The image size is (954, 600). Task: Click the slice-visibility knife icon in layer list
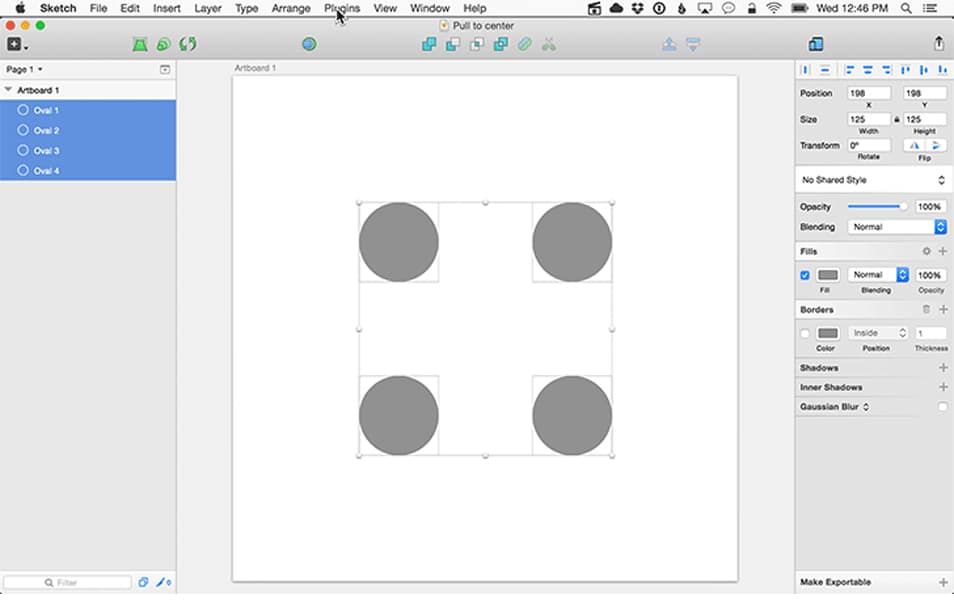click(162, 582)
